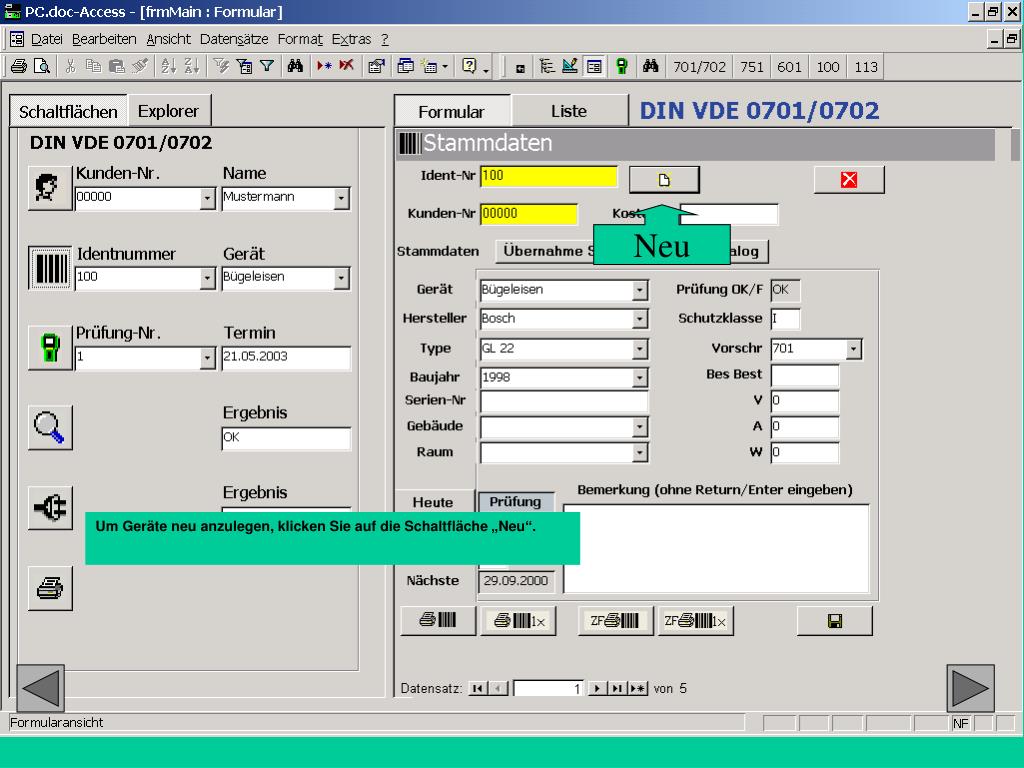Click the printer-barcode button without 1x

click(438, 621)
